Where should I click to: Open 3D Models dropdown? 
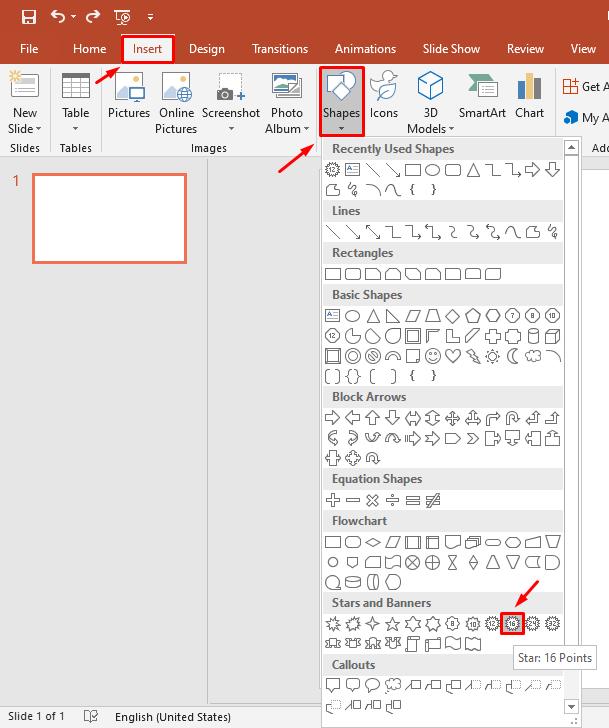(430, 102)
